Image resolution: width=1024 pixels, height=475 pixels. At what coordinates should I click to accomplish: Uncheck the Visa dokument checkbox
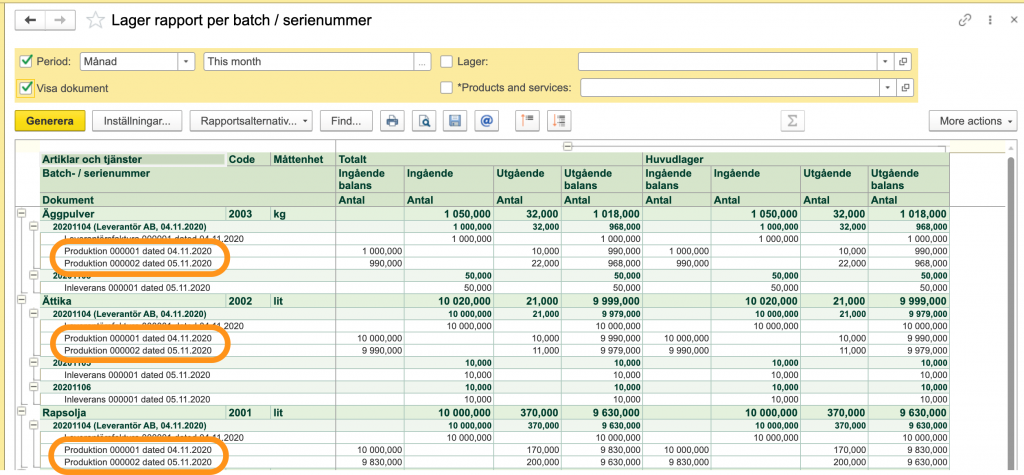(x=26, y=88)
